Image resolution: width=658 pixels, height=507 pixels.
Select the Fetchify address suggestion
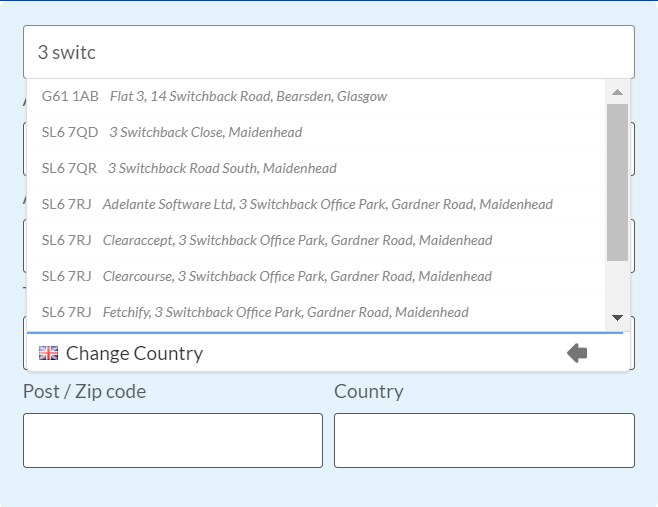click(x=285, y=313)
